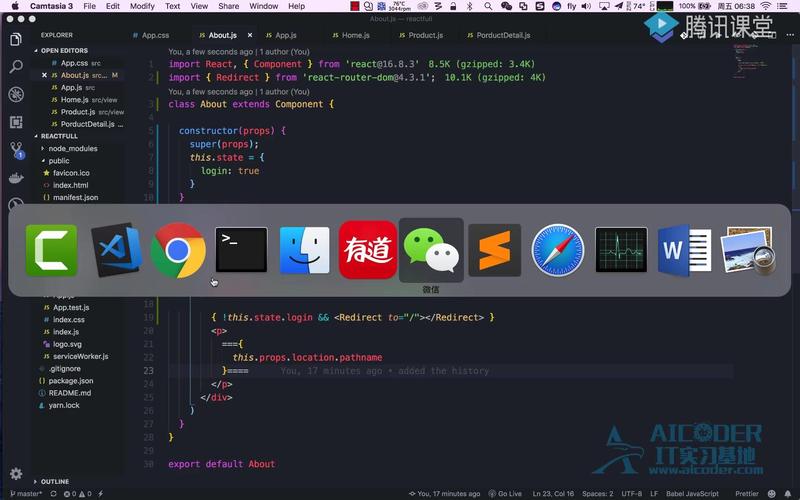
Task: Switch to Google Chrome in app switcher
Action: [178, 250]
